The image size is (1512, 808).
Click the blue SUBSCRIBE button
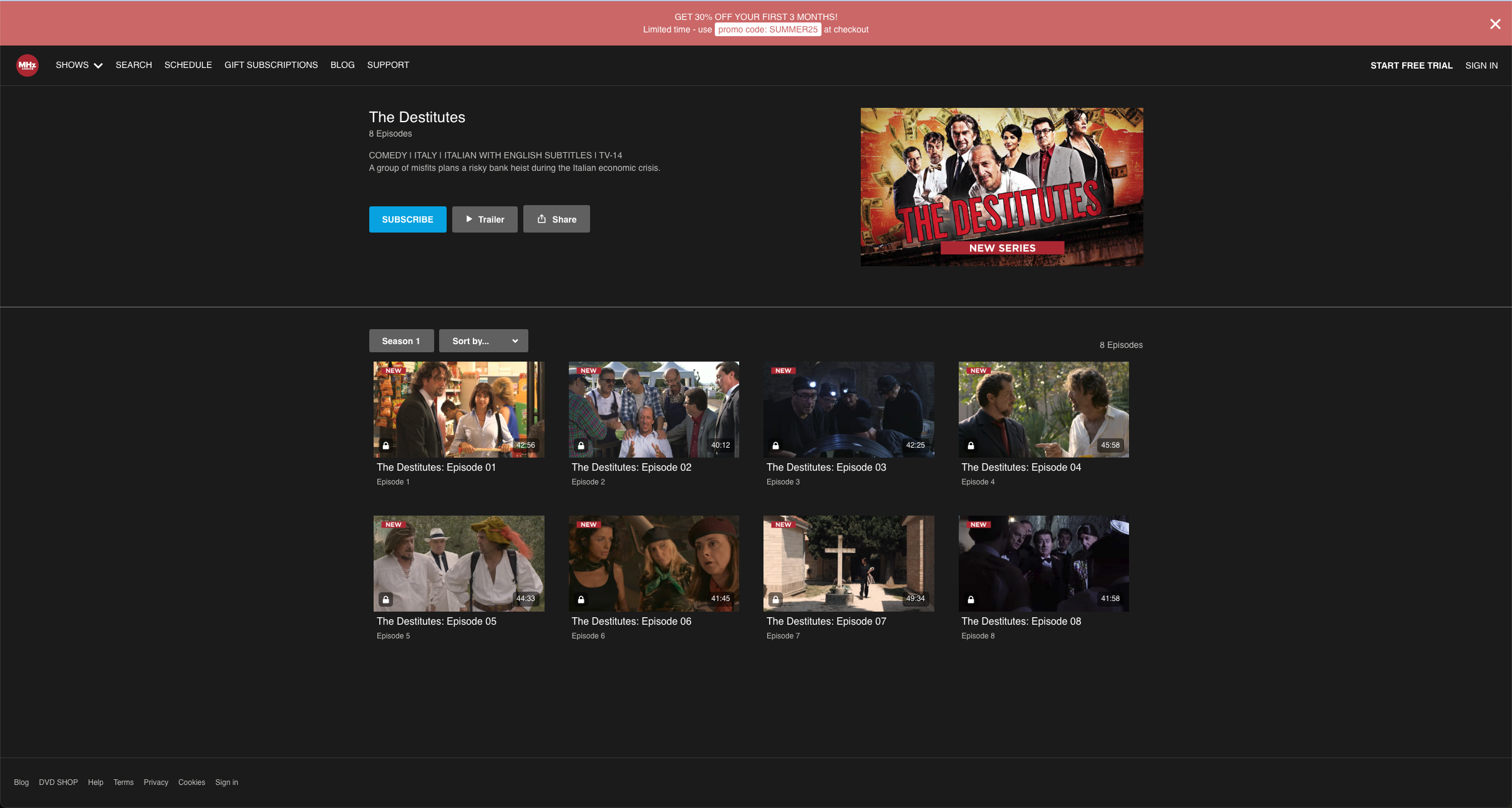[x=407, y=219]
